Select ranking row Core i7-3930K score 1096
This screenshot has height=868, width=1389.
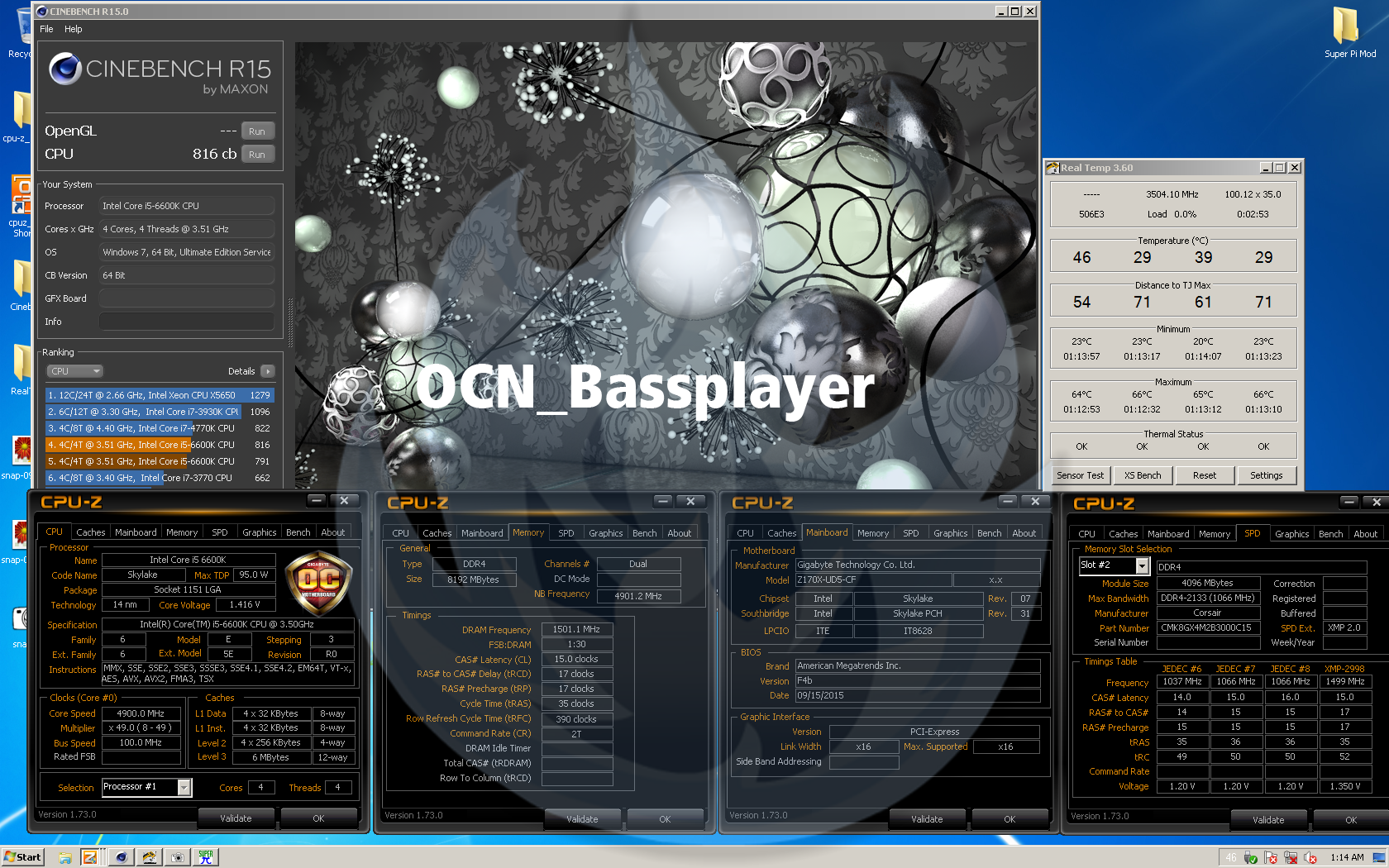point(159,412)
